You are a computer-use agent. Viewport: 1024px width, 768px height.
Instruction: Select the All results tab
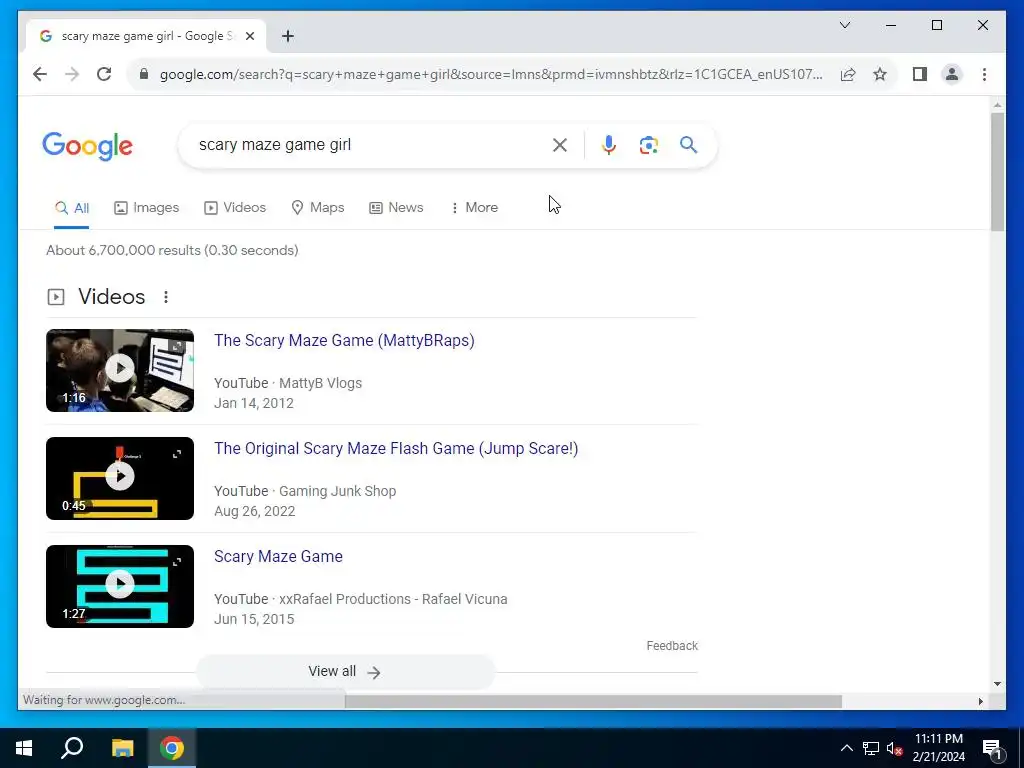[72, 208]
